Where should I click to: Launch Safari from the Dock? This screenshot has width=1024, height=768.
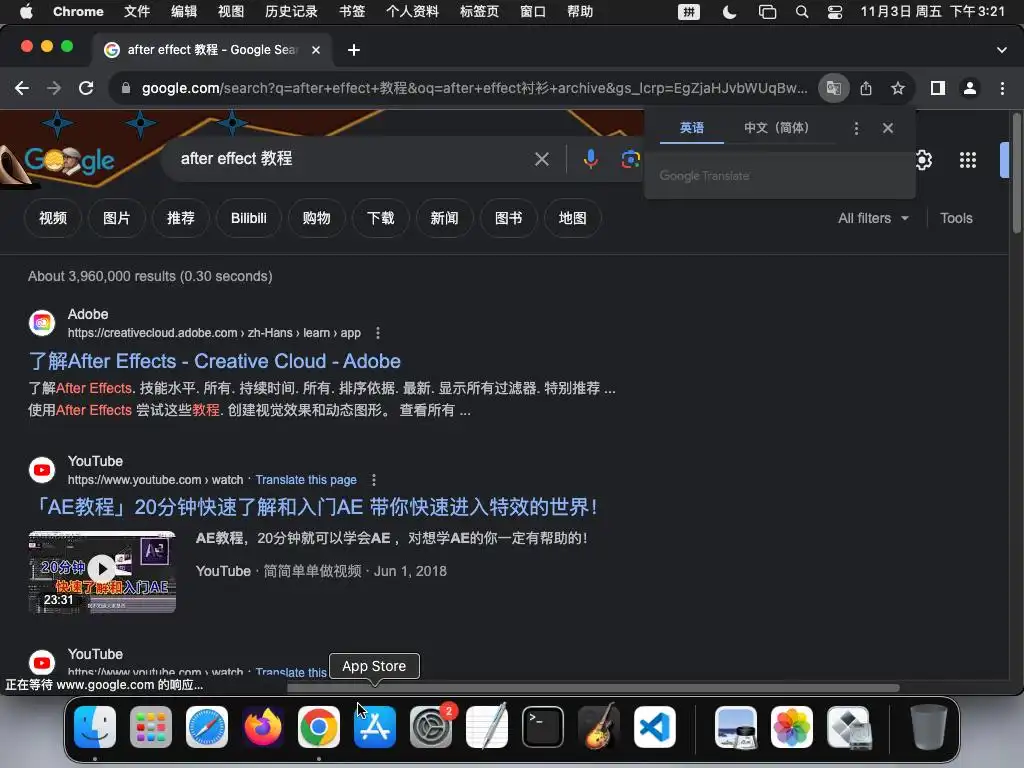(207, 727)
